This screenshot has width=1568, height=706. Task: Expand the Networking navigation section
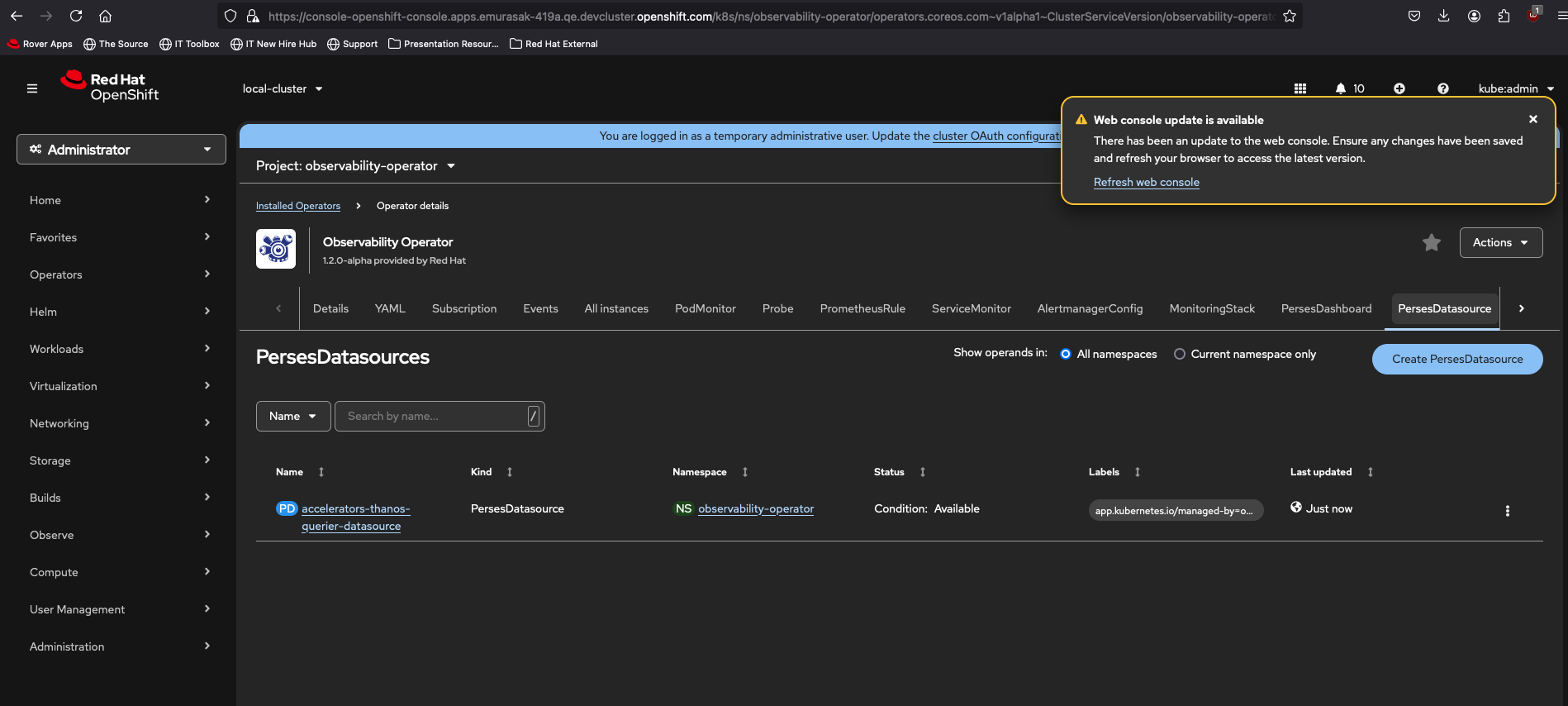120,423
